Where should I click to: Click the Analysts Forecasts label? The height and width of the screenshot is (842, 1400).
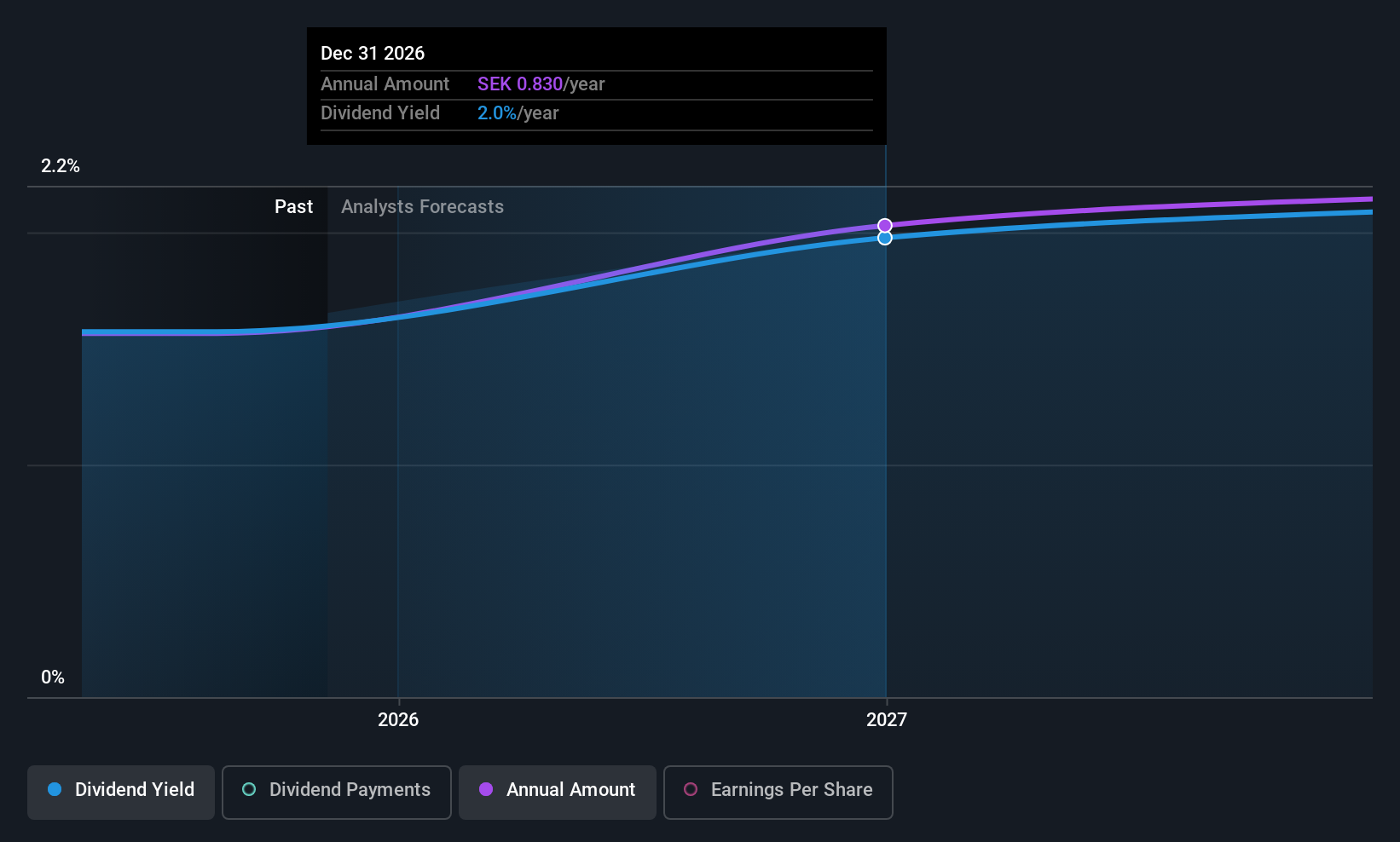click(422, 207)
